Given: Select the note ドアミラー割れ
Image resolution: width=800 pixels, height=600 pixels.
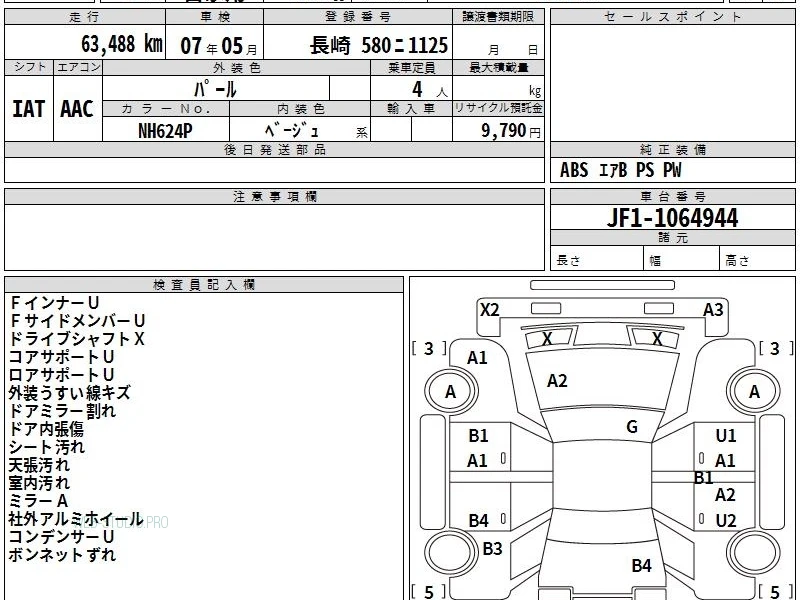Looking at the screenshot, I should tap(62, 411).
